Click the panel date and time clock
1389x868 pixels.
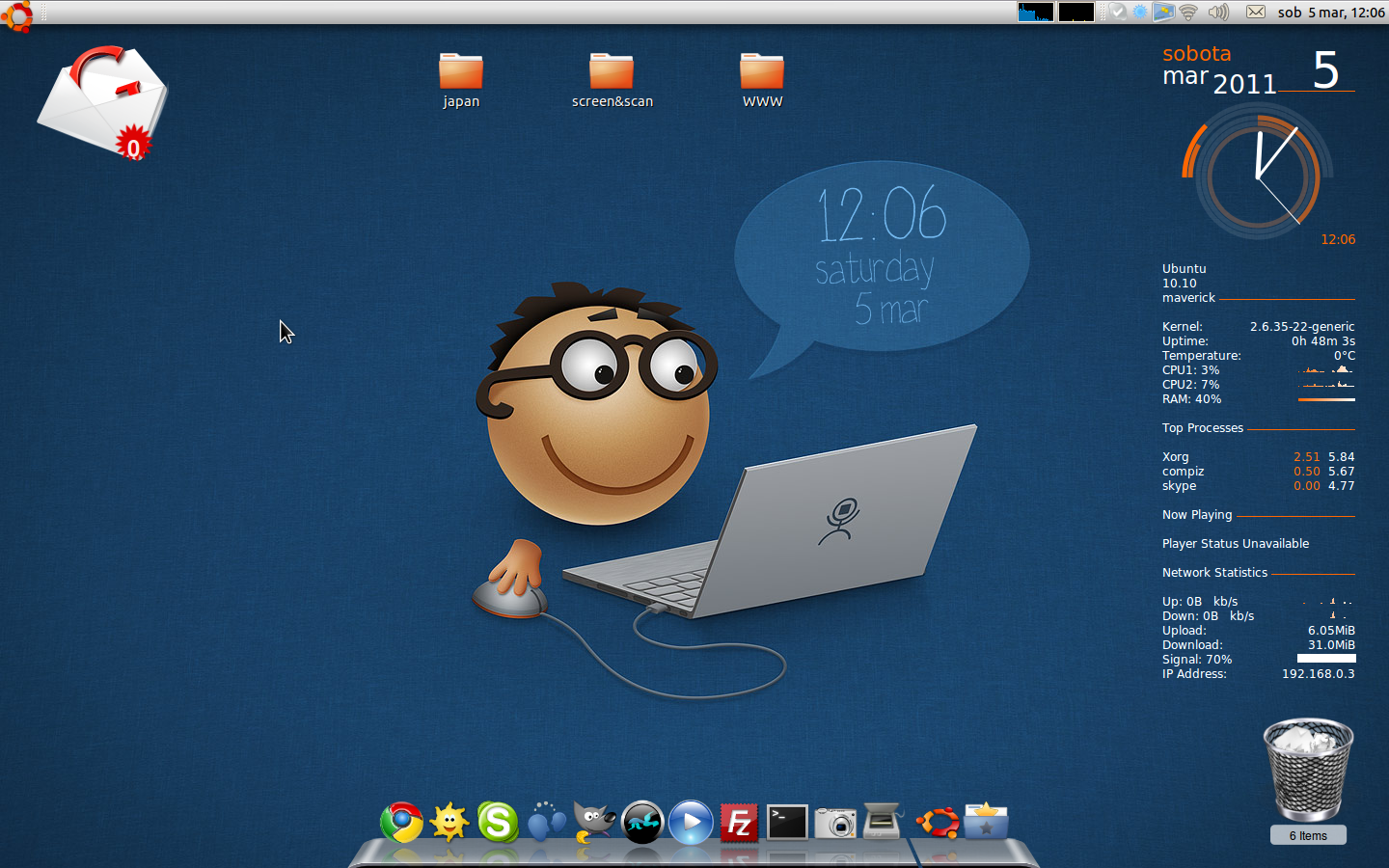pos(1331,13)
